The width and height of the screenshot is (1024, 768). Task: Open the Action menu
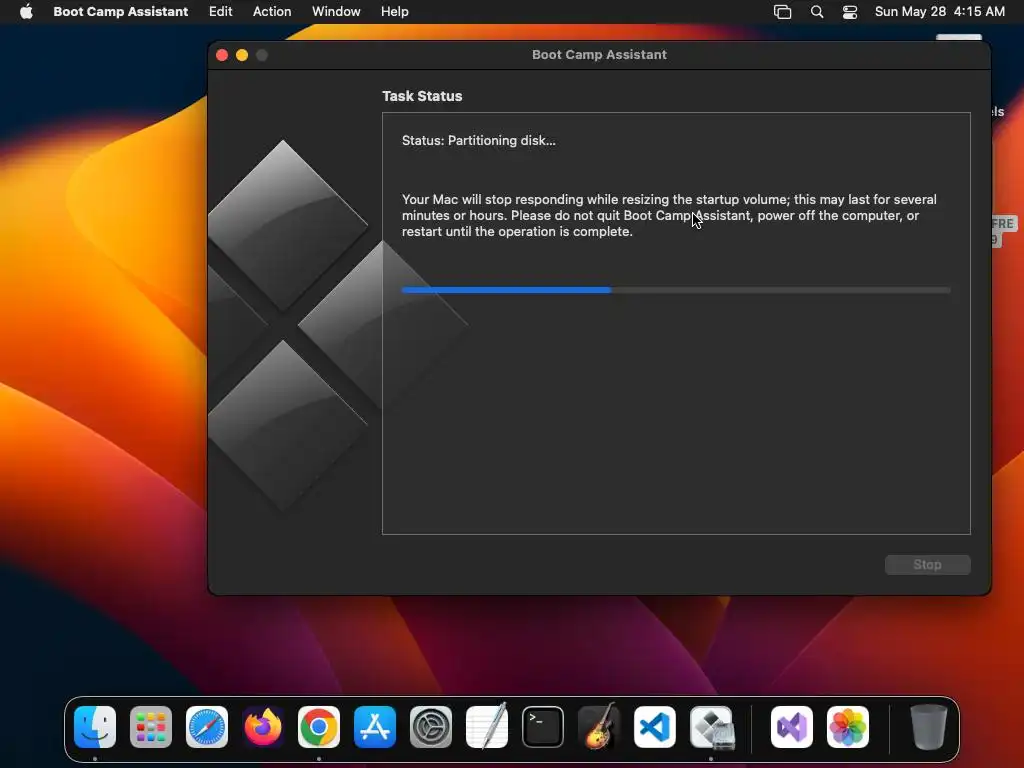[272, 12]
